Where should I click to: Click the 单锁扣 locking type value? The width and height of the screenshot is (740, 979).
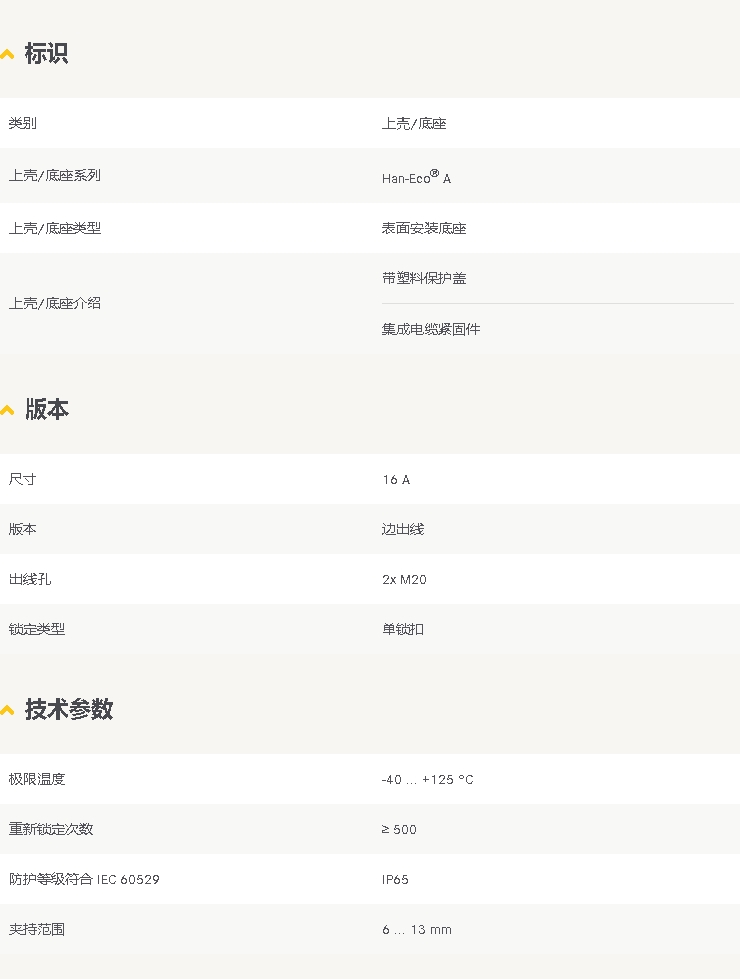(403, 630)
